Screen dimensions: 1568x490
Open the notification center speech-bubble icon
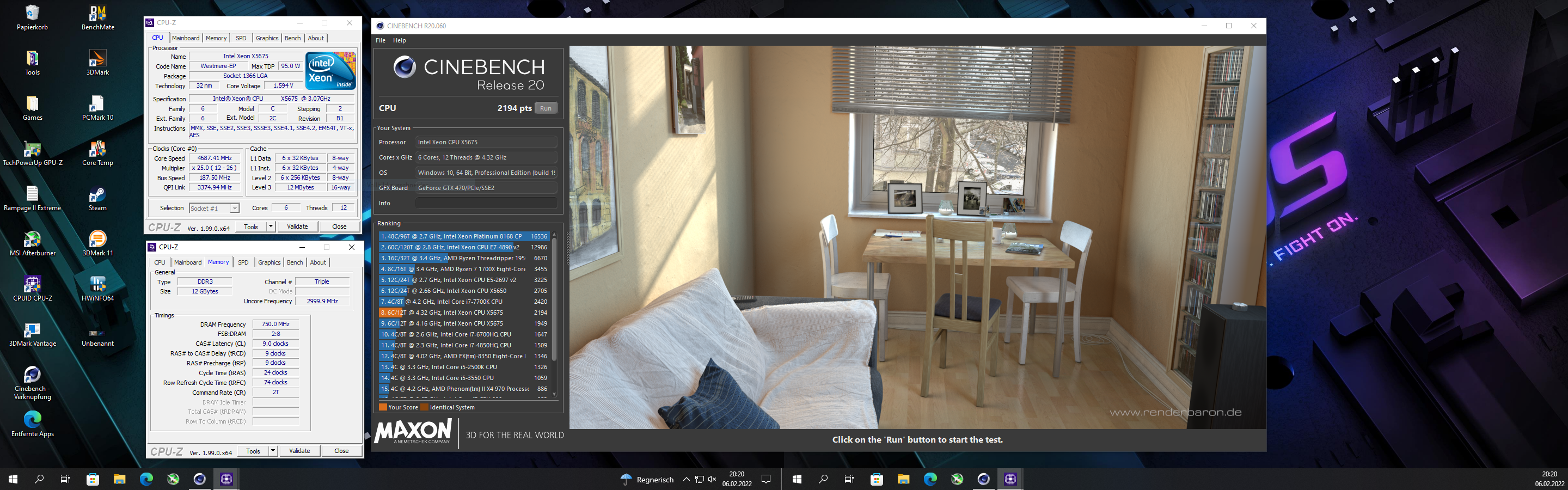[x=765, y=479]
